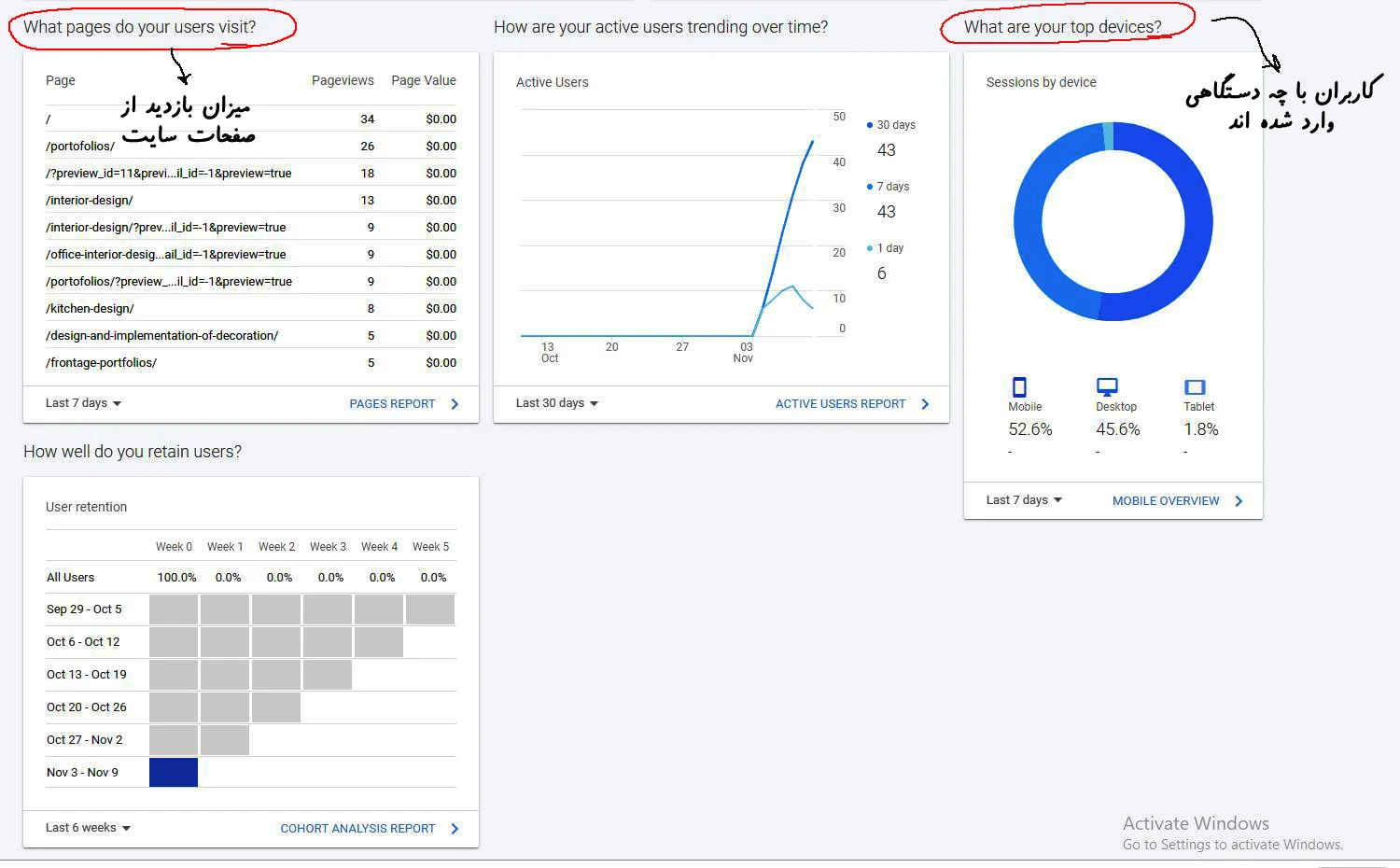Click arrow icon beside Active Users Report
Screen dimensions: 1400x868
point(925,404)
